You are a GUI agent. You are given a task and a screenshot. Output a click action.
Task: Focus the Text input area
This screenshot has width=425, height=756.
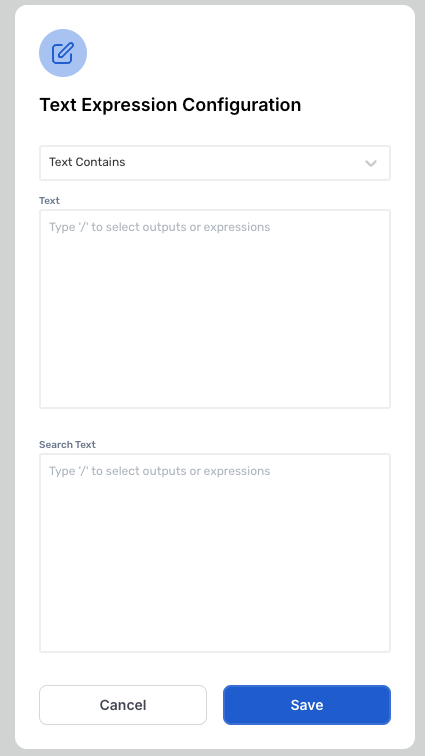[x=215, y=309]
